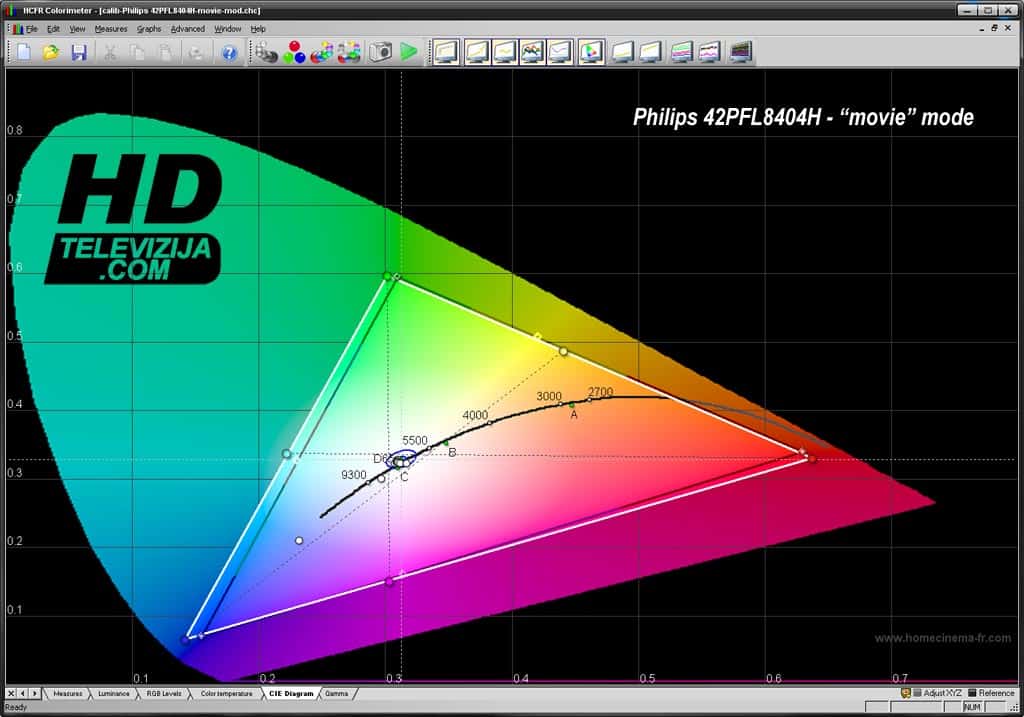Click the 4000 temperature label
Image resolution: width=1024 pixels, height=717 pixels.
475,415
